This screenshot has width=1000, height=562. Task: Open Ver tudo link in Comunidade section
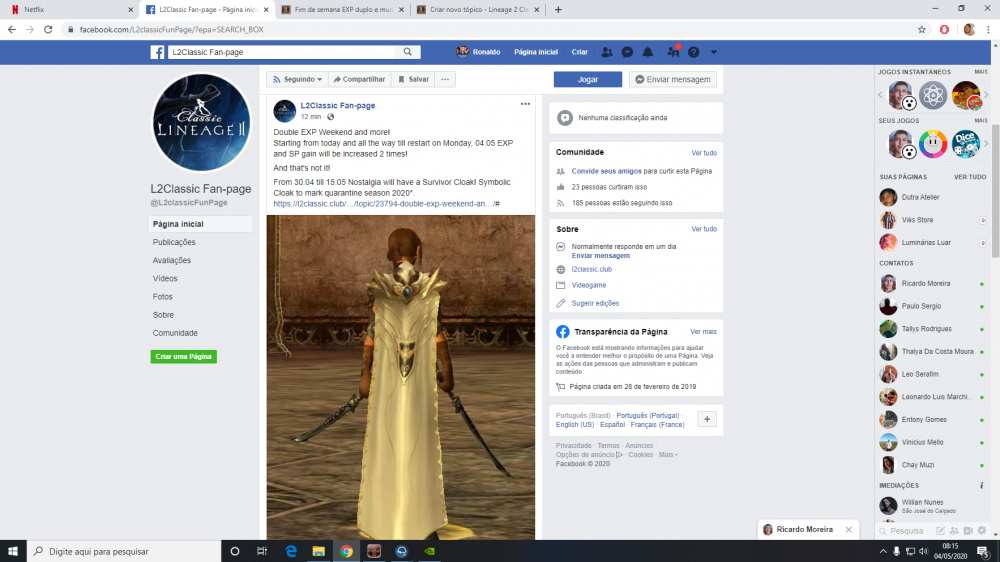tap(704, 153)
